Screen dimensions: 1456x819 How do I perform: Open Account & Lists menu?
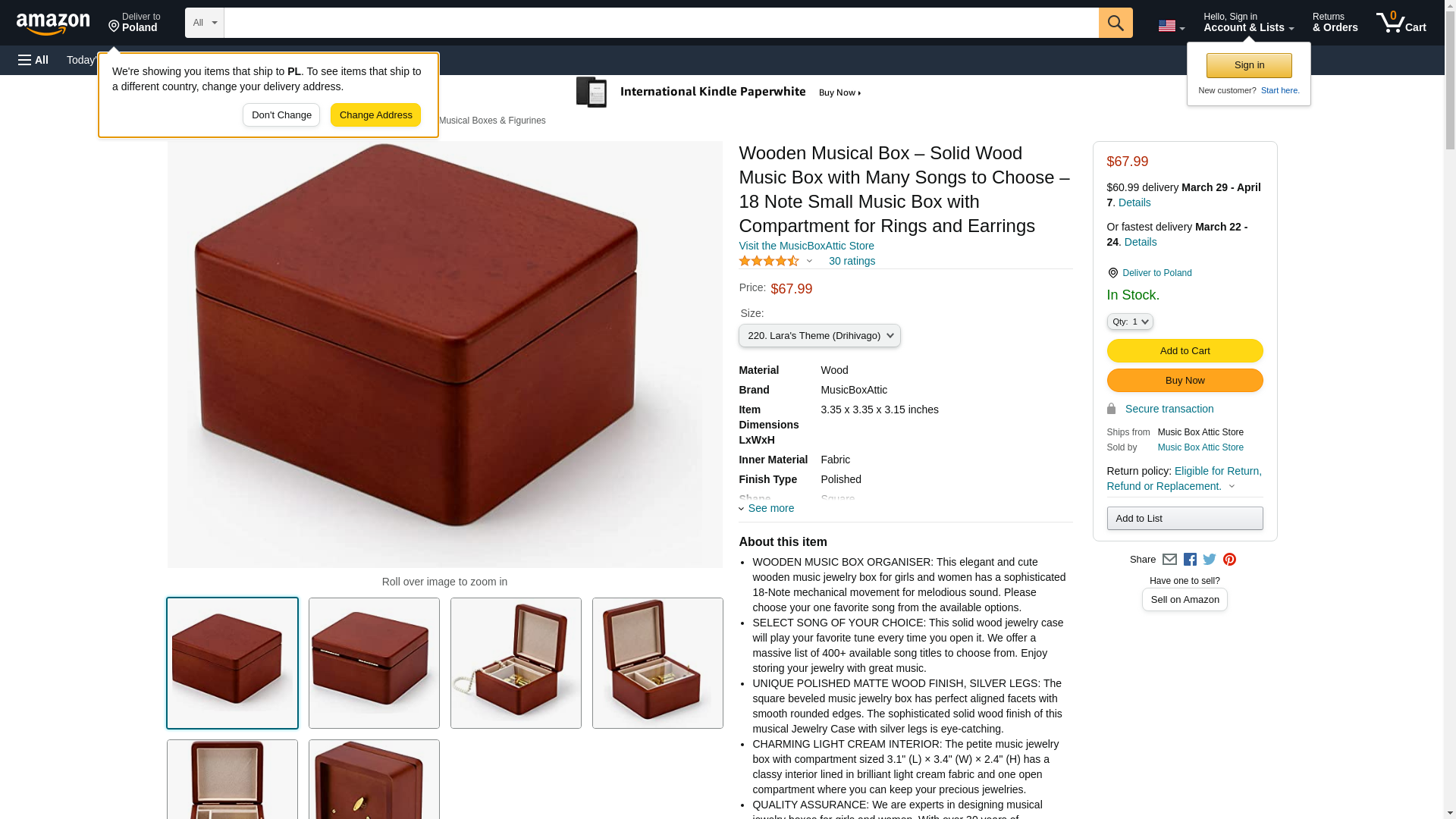click(1248, 23)
